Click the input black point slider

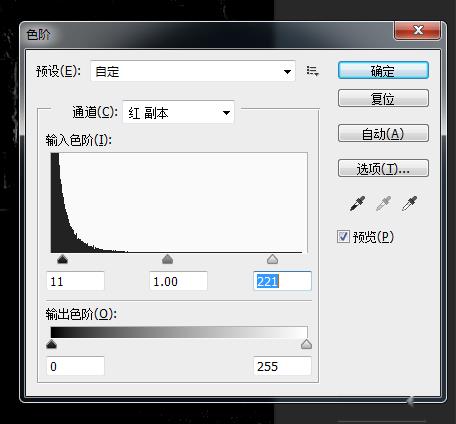pyautogui.click(x=62, y=259)
